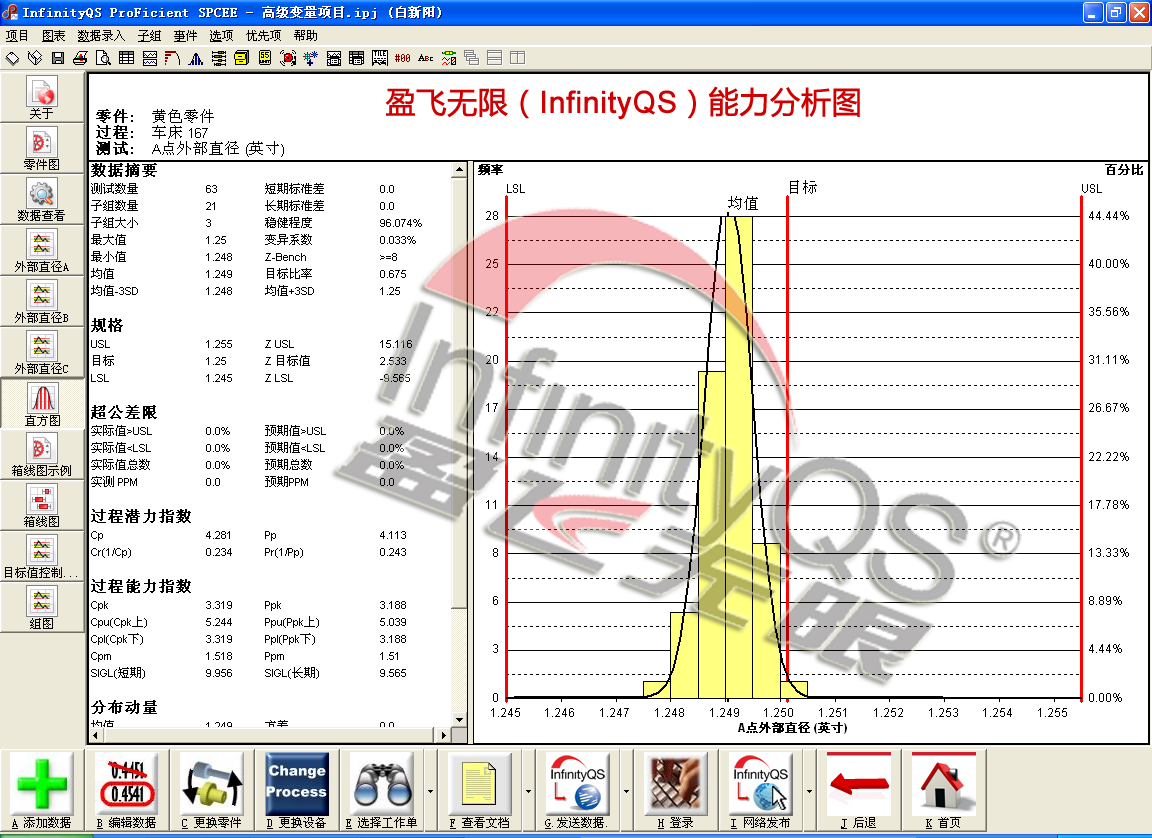1152x838 pixels.
Task: Click the open project icon in toolbar
Action: (35, 58)
